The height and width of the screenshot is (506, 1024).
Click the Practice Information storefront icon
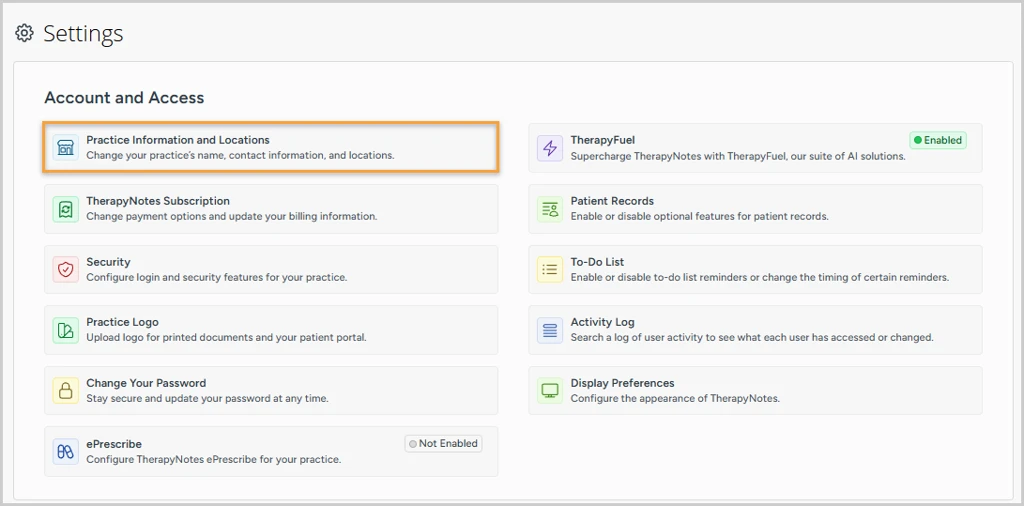pos(65,148)
